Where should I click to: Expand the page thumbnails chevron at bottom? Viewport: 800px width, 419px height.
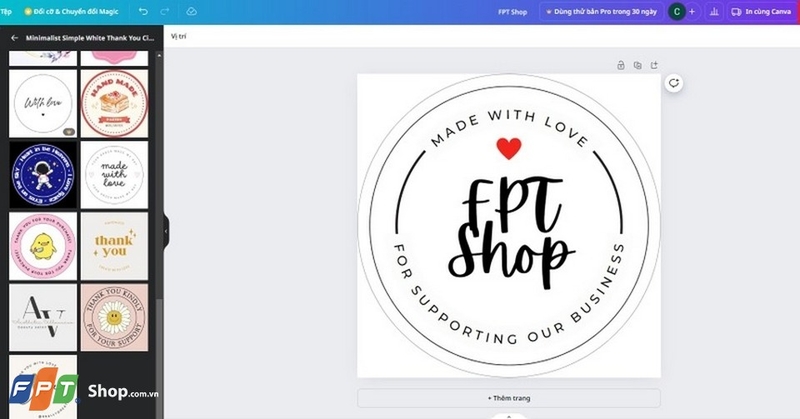click(509, 416)
